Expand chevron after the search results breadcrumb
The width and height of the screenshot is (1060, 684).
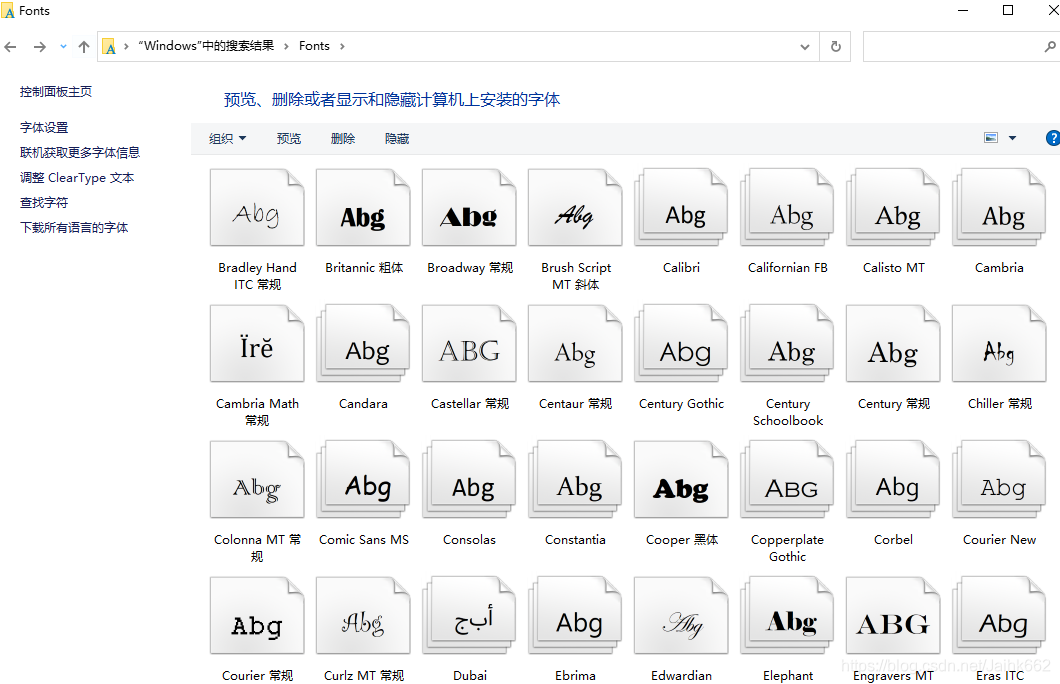286,46
